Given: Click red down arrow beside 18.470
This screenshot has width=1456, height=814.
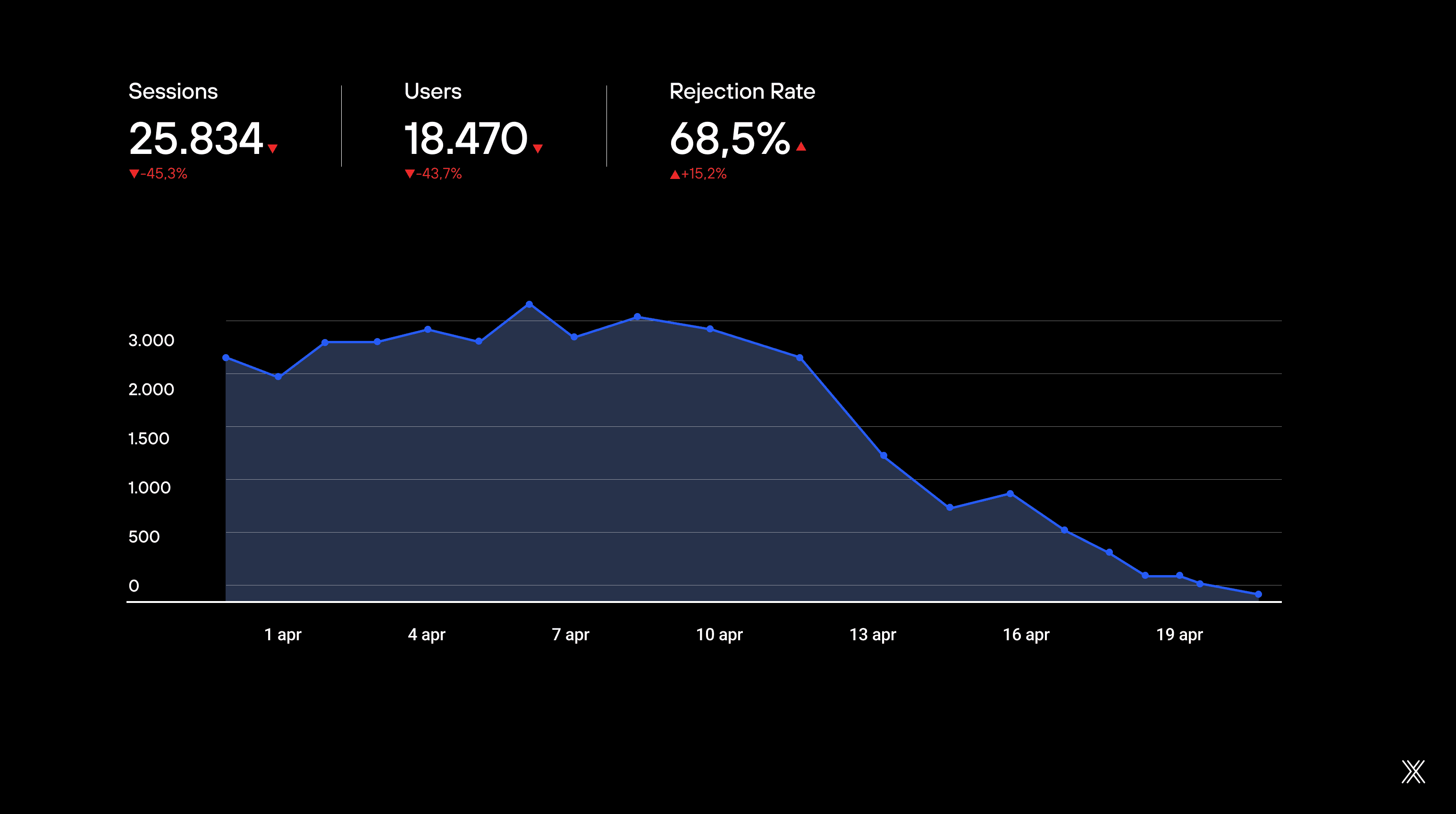Looking at the screenshot, I should [538, 149].
